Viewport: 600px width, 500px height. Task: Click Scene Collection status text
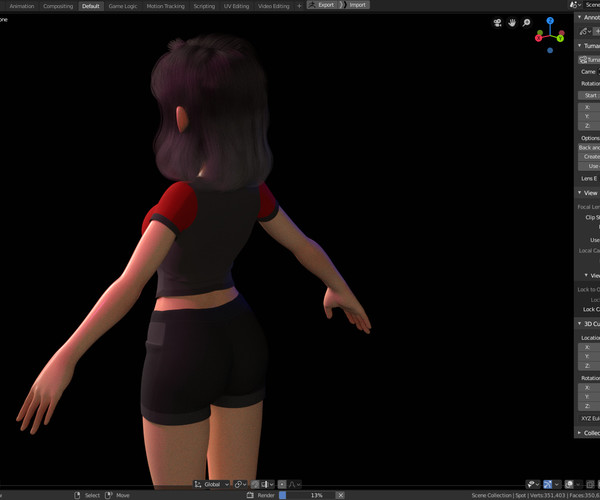pos(491,495)
